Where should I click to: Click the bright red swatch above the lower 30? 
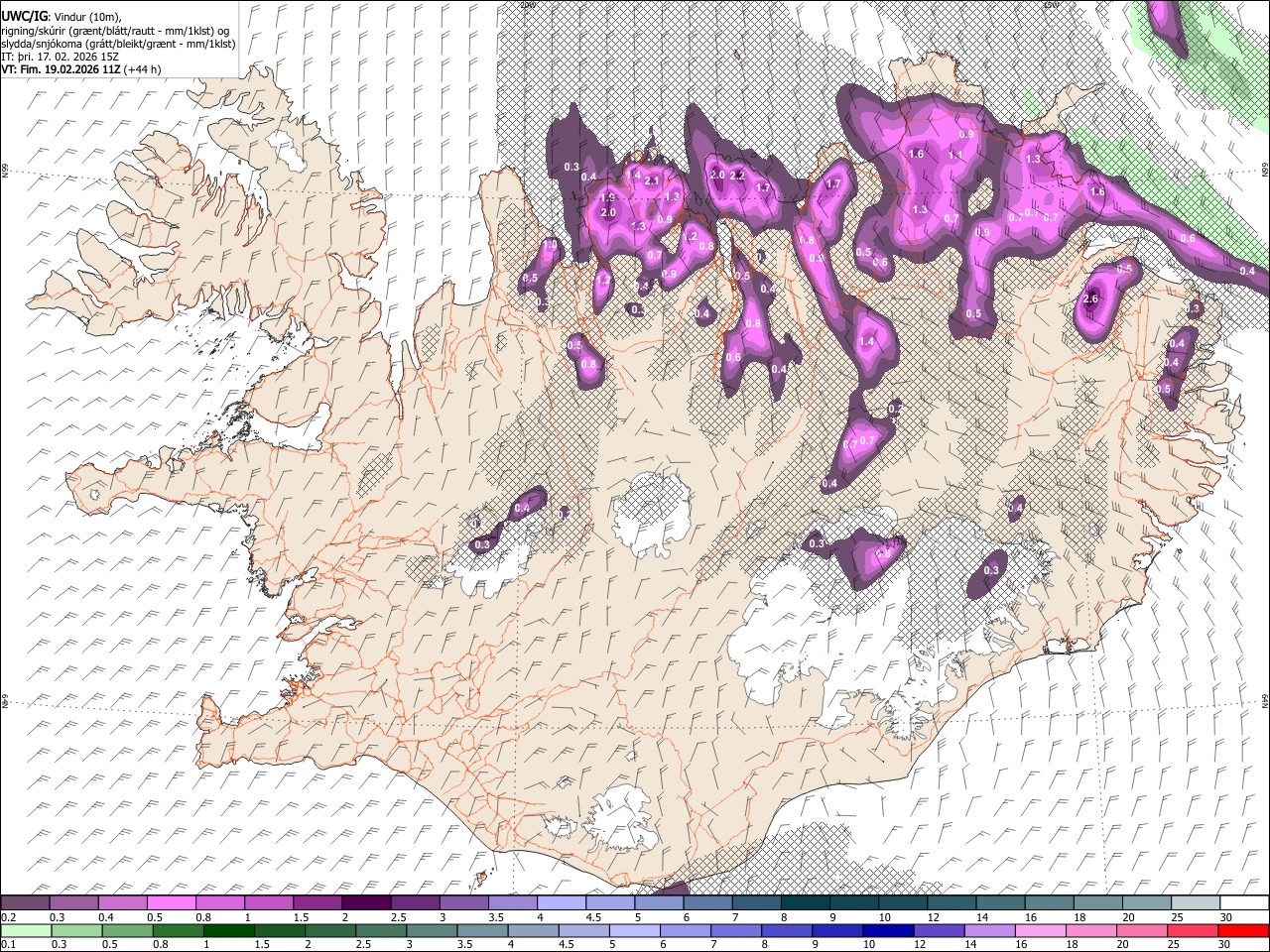coord(1242,931)
